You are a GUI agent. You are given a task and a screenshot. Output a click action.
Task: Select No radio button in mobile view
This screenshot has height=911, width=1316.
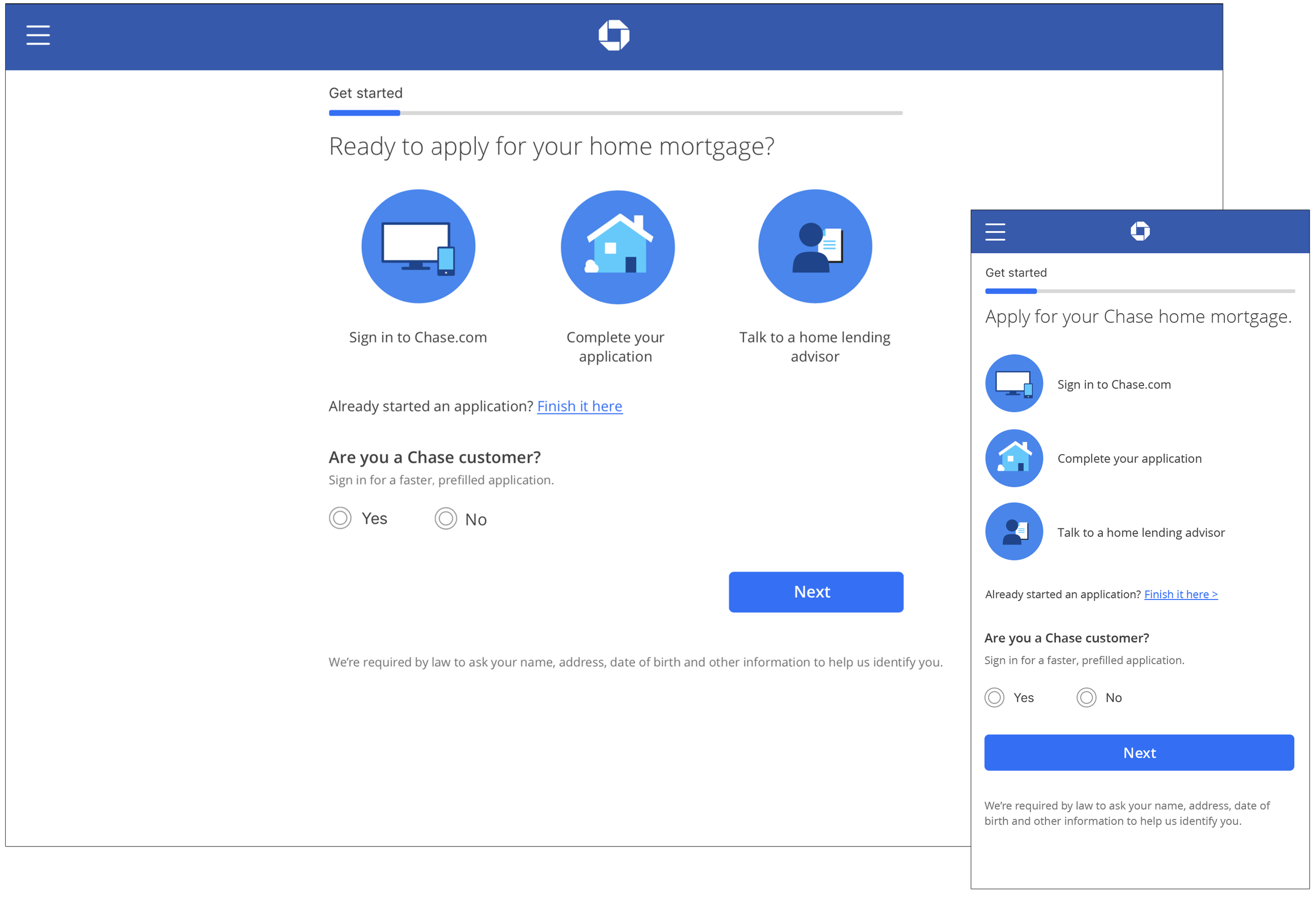tap(1086, 697)
